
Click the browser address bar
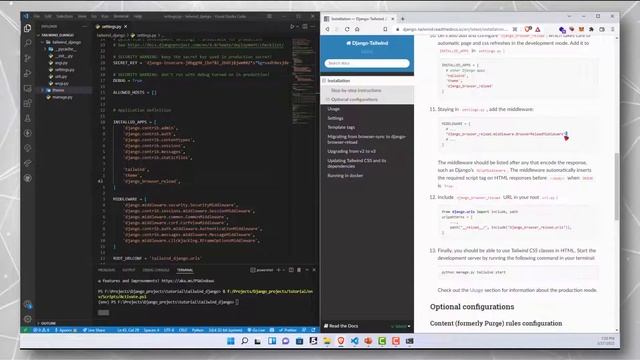455,29
